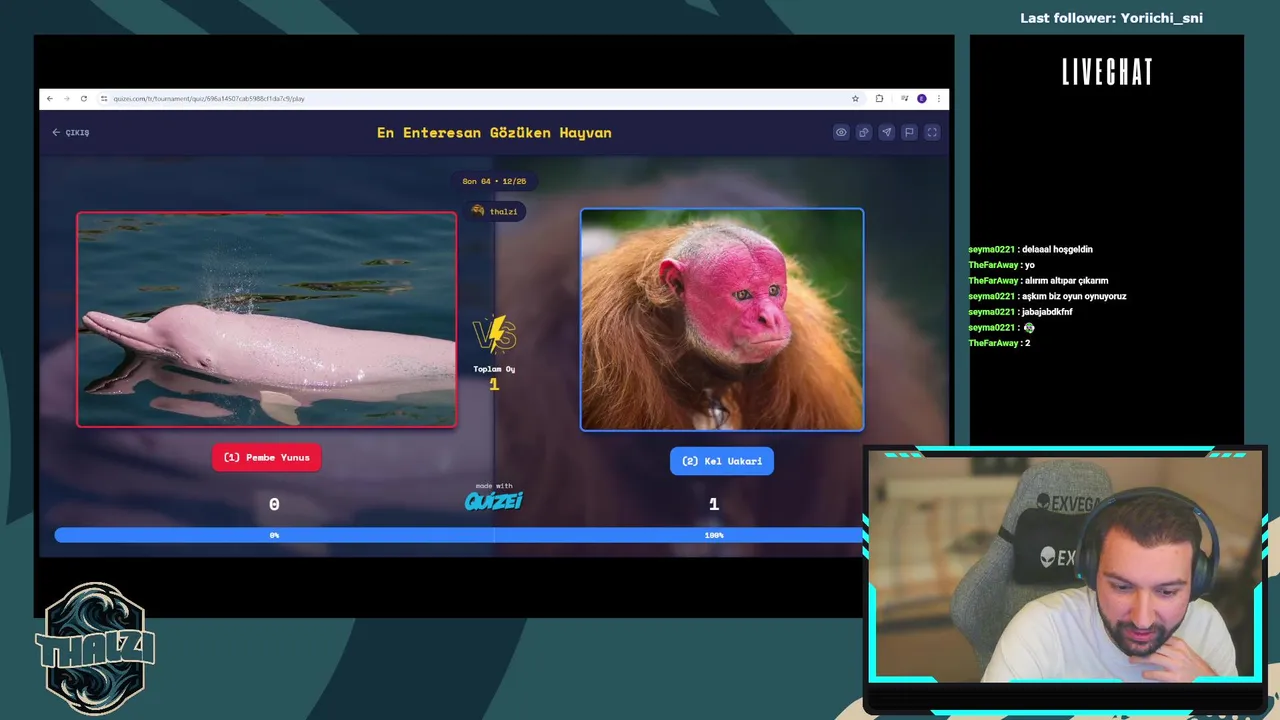This screenshot has width=1280, height=720.
Task: Click the 'Son 64 • 12/28' round indicator
Action: 494,181
